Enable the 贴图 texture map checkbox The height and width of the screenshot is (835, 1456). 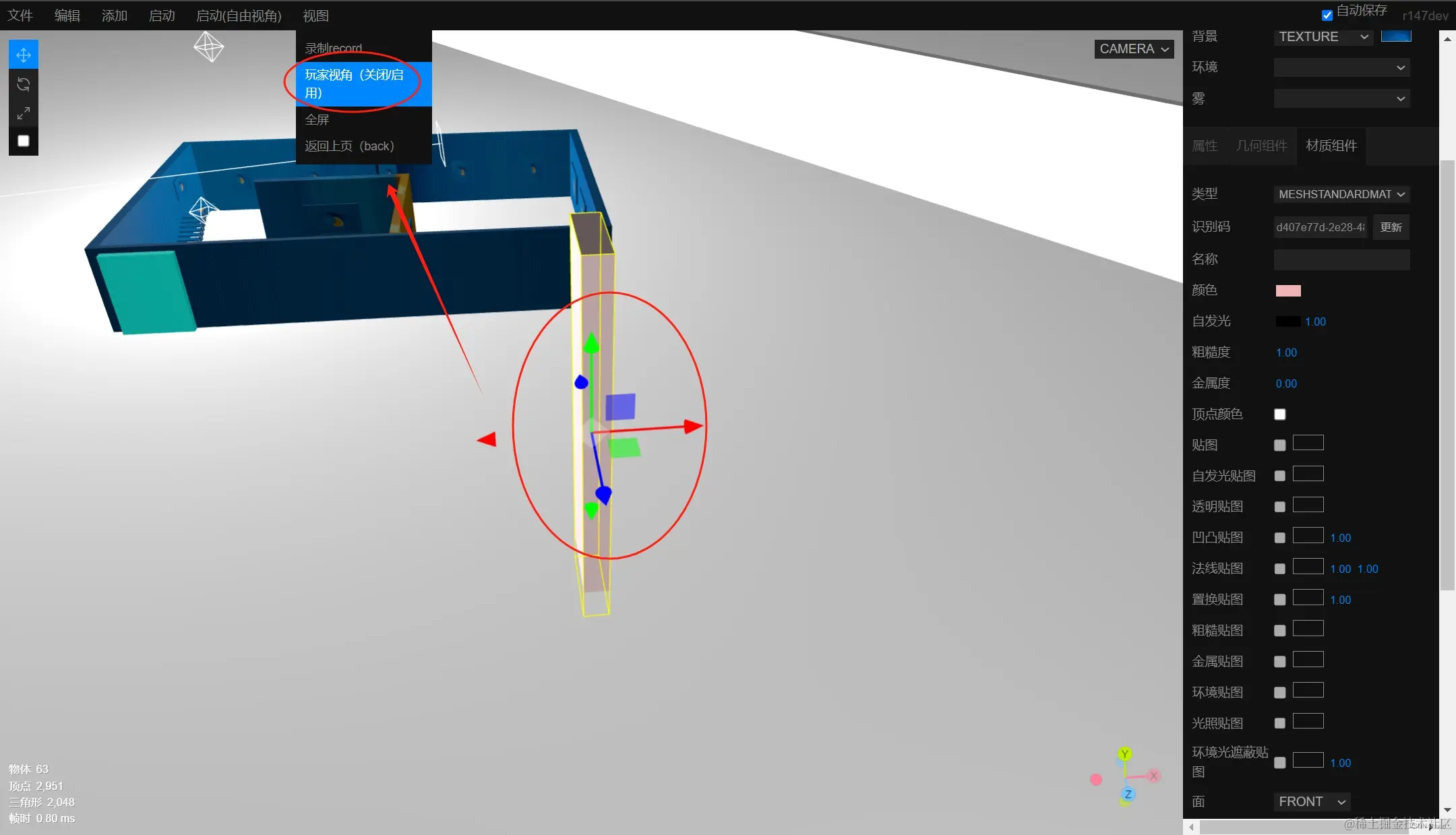coord(1279,445)
